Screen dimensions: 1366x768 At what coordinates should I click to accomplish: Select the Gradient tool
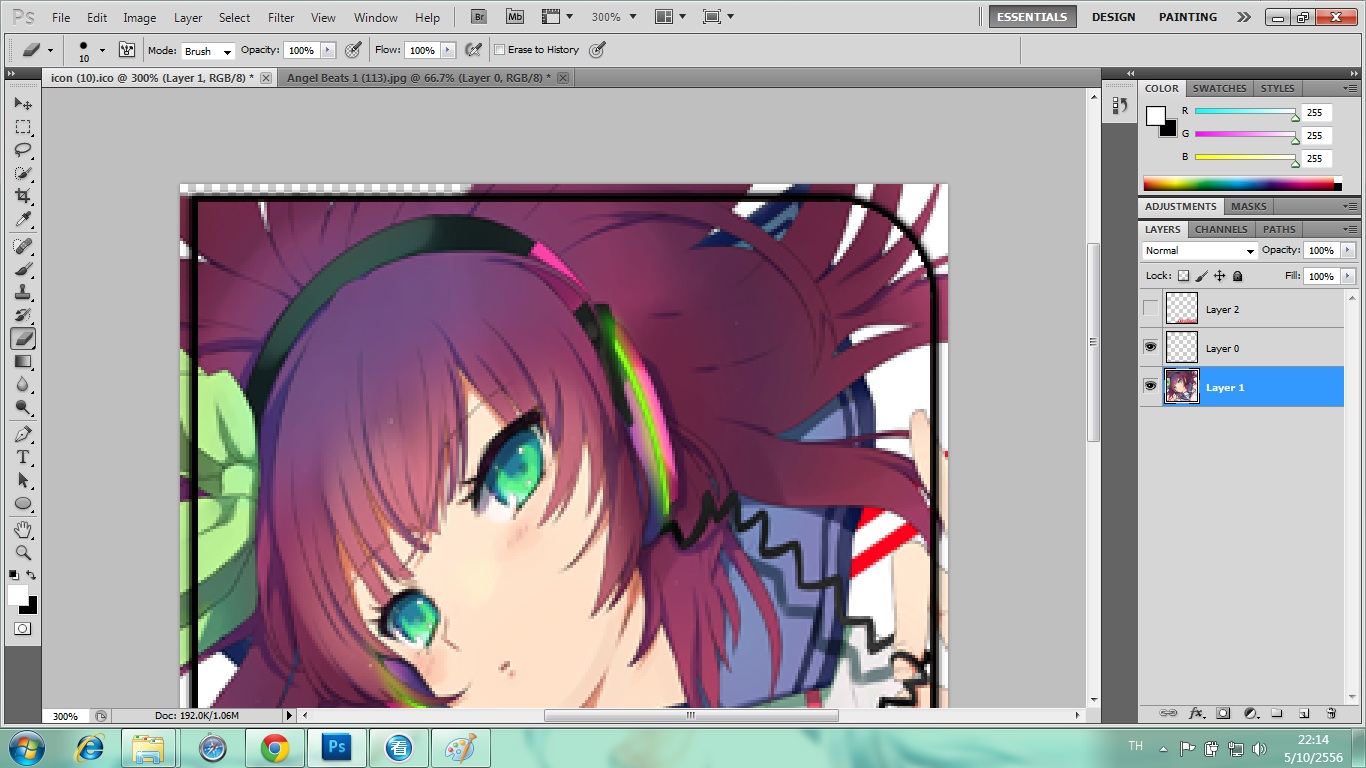coord(23,362)
